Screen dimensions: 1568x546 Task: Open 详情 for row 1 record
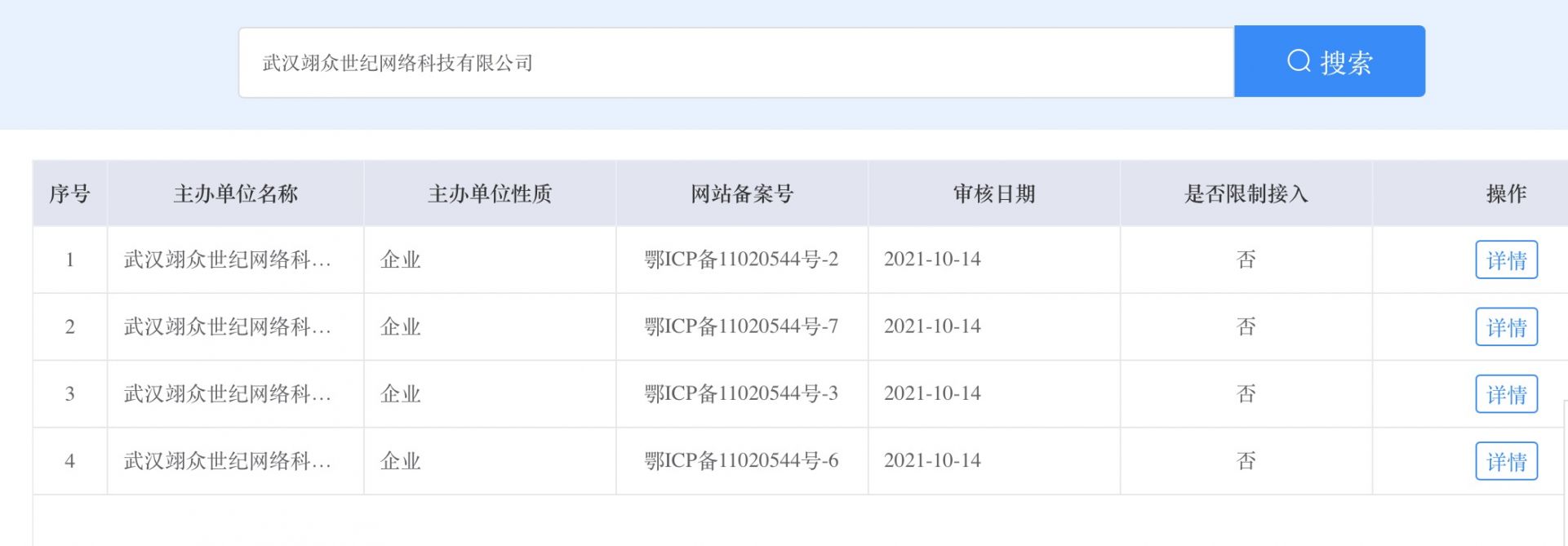pos(1506,260)
